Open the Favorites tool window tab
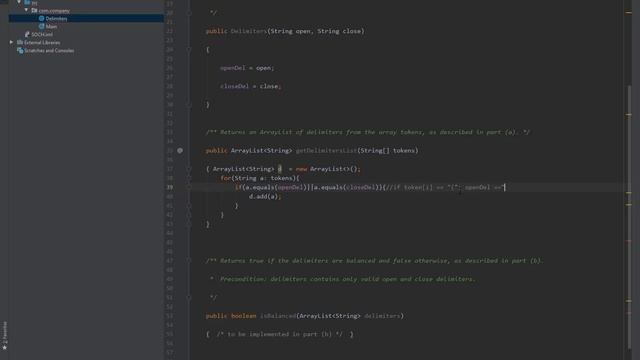 (x=4, y=336)
